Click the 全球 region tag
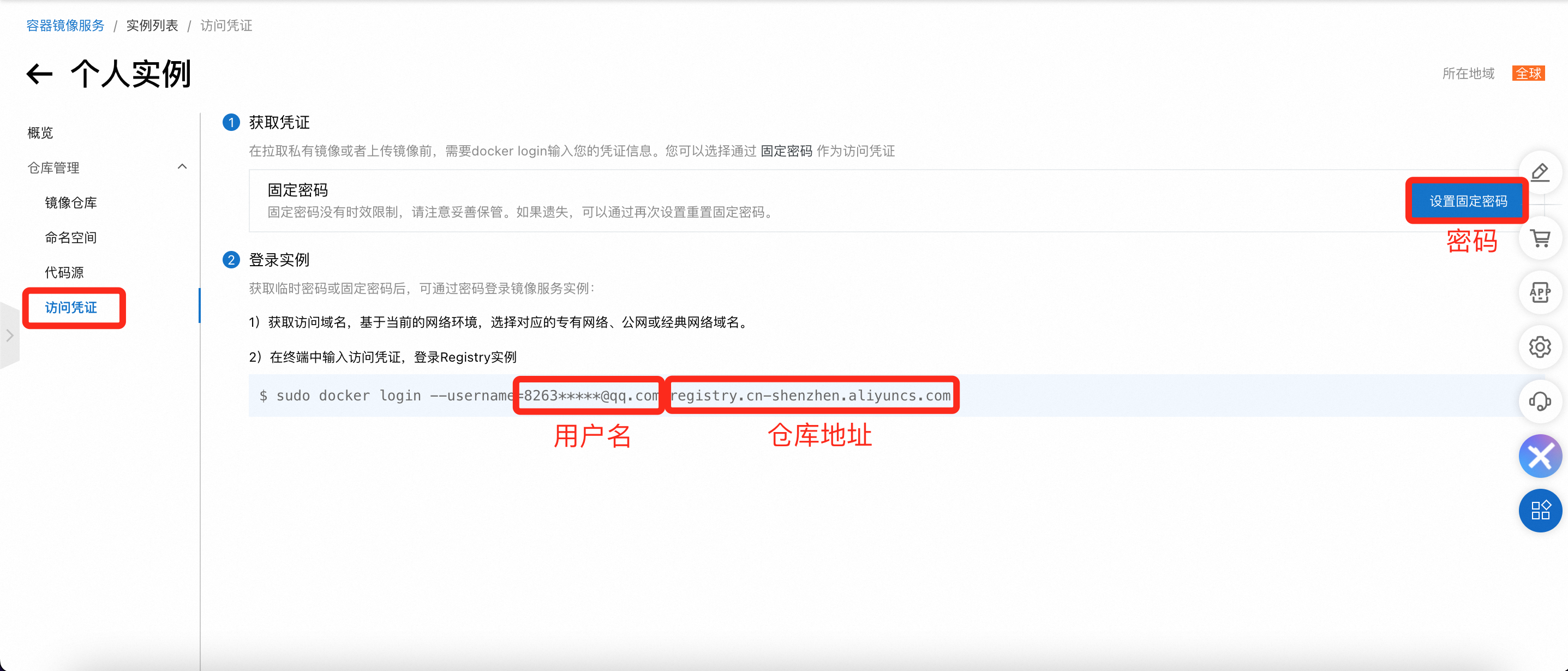Image resolution: width=1568 pixels, height=671 pixels. 1528,74
